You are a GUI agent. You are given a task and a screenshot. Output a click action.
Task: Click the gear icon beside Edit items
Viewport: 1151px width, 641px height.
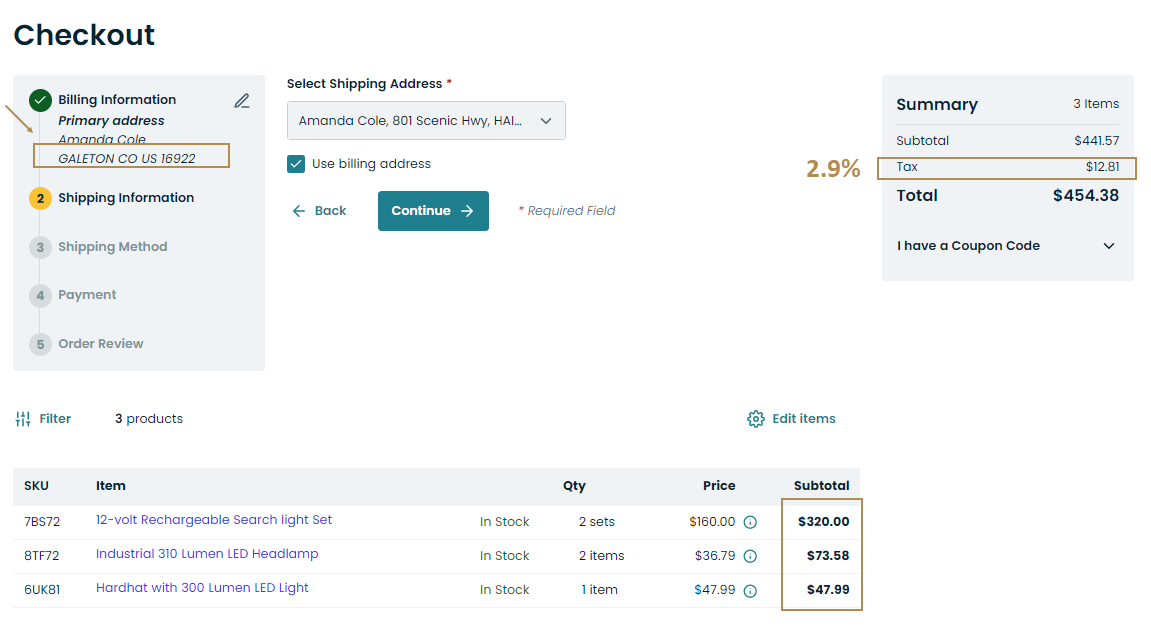click(756, 419)
